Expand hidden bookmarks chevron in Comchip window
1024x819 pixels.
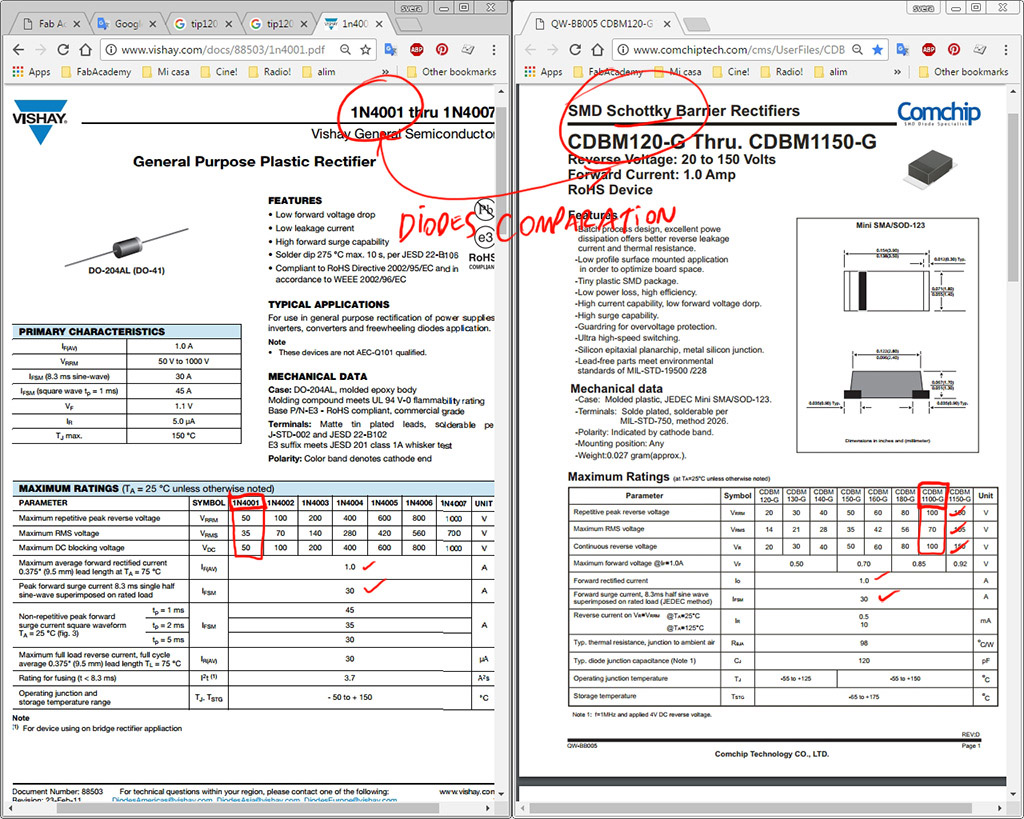[x=897, y=72]
